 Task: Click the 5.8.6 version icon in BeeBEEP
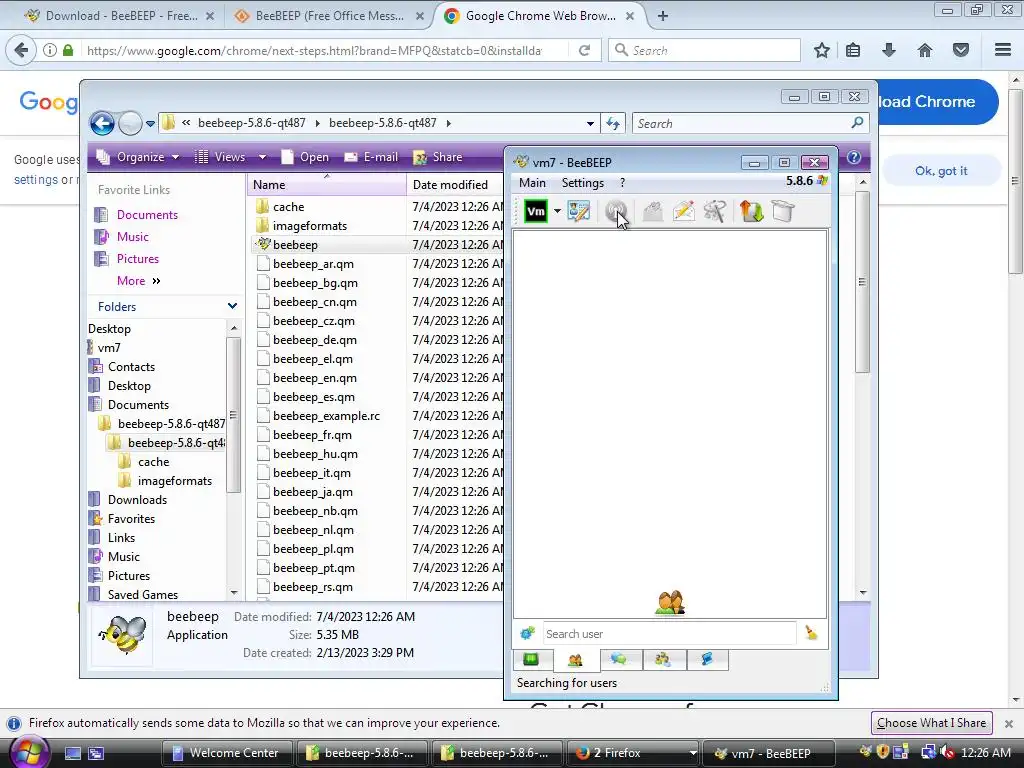(822, 181)
